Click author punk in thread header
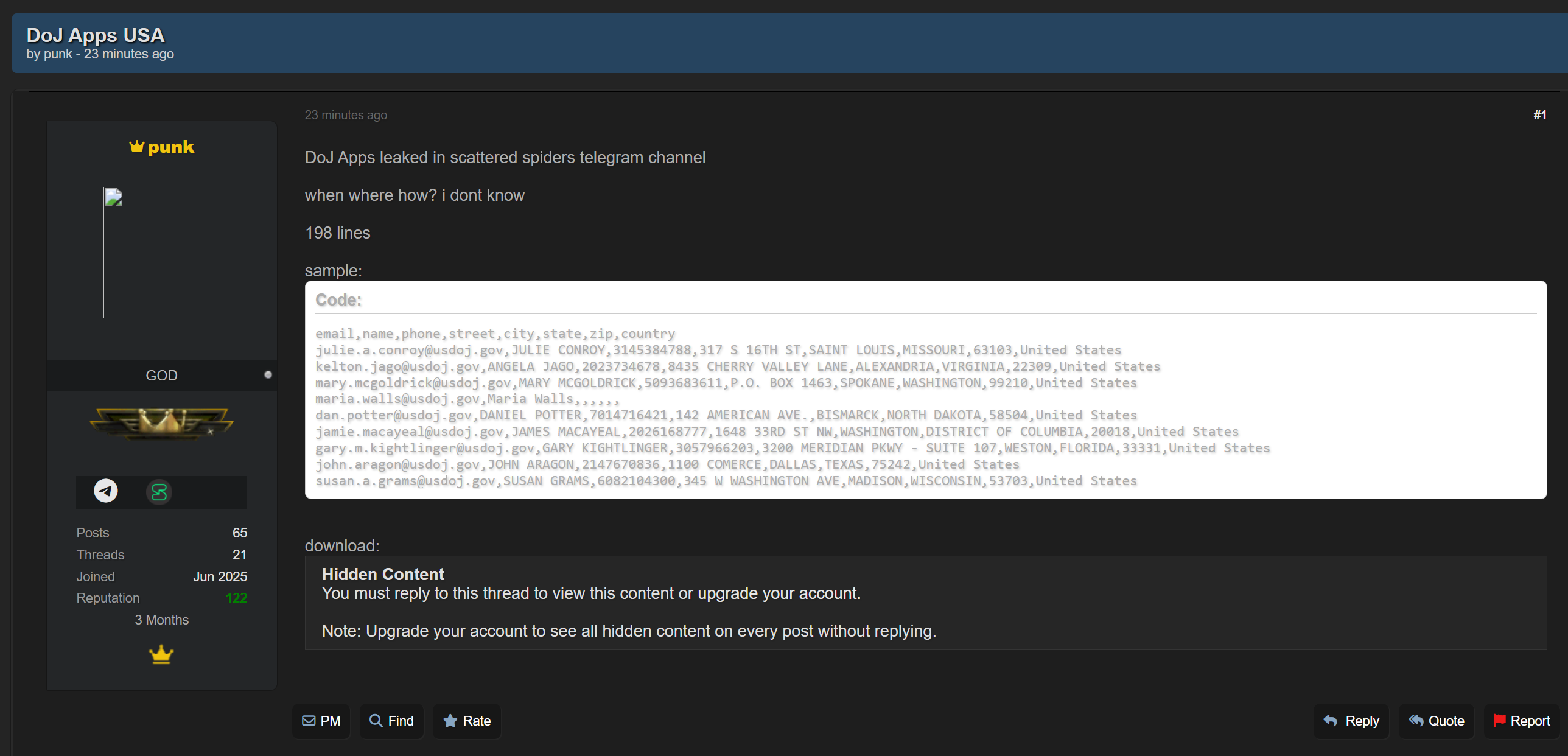 (58, 54)
